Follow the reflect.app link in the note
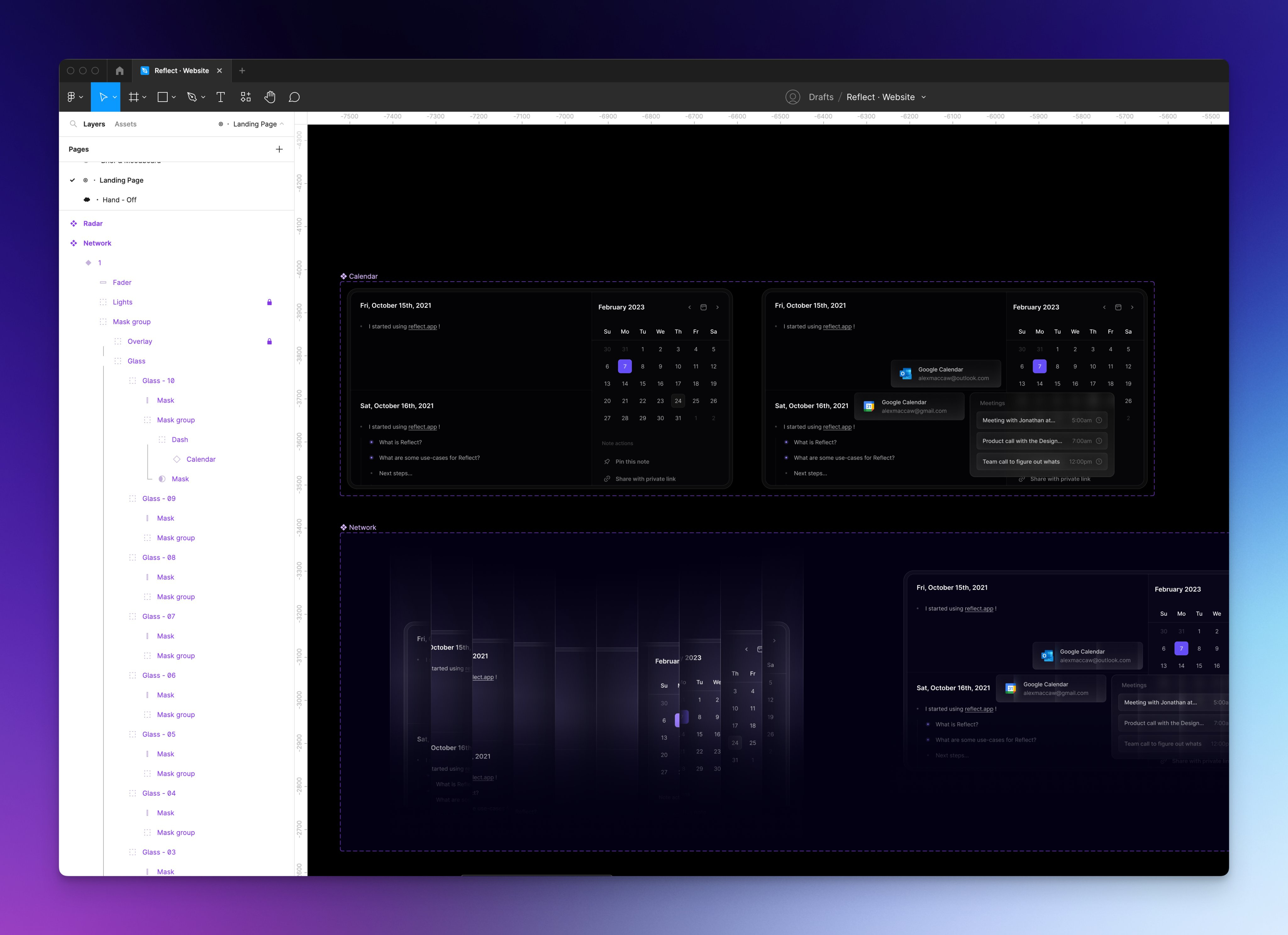The width and height of the screenshot is (1288, 935). [x=422, y=326]
